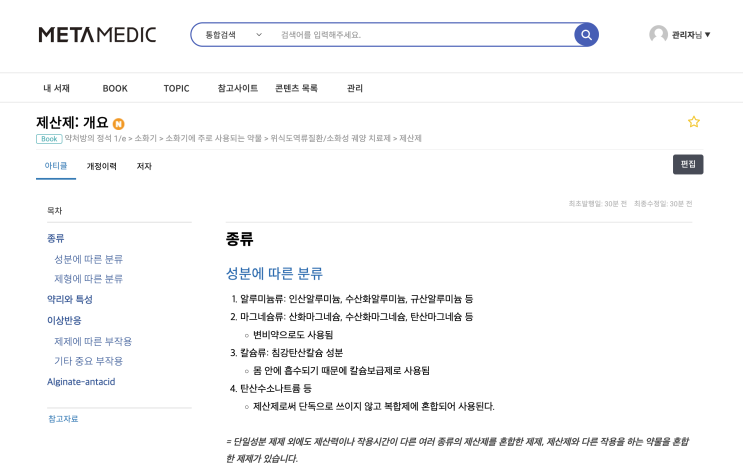Switch to the 개정이력 tab
This screenshot has height=463, width=743.
[x=101, y=166]
